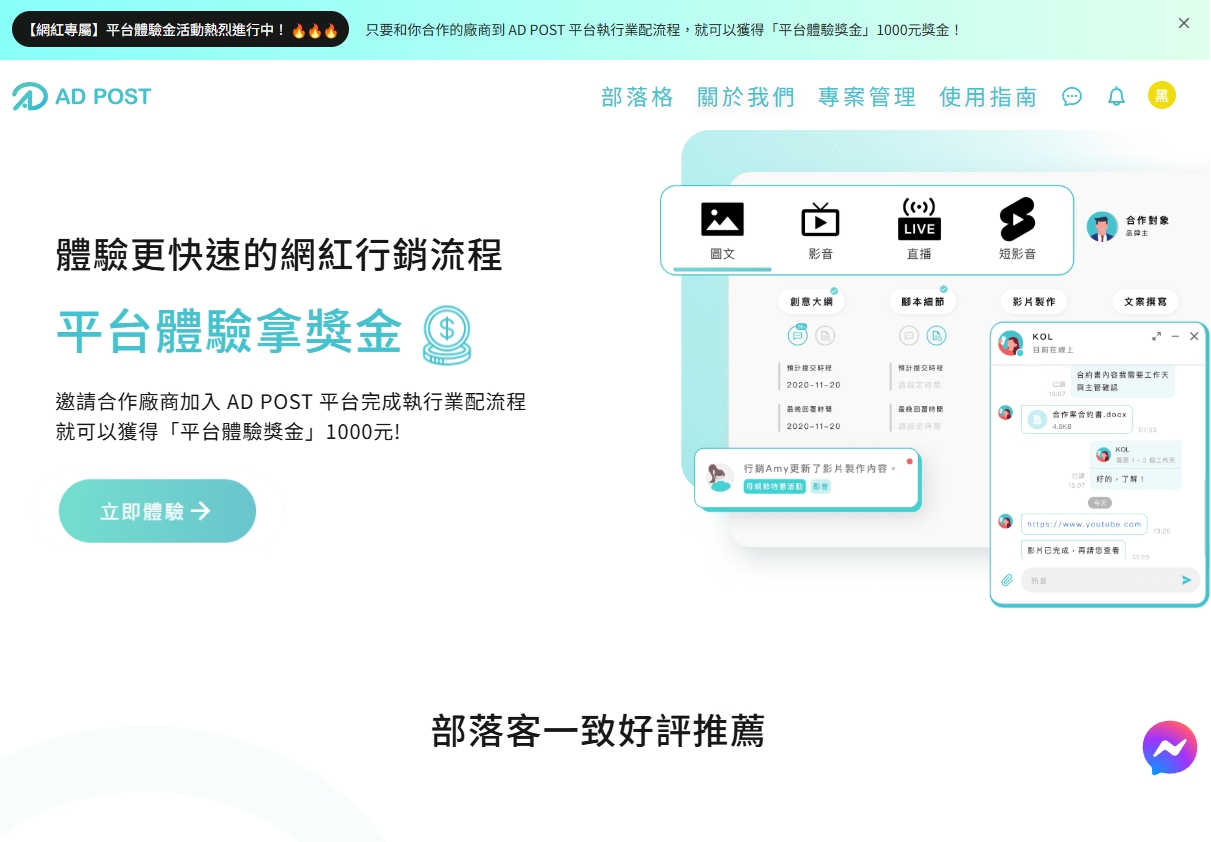
Task: Open the 合作案合約書.docx file icon
Action: click(x=1037, y=420)
